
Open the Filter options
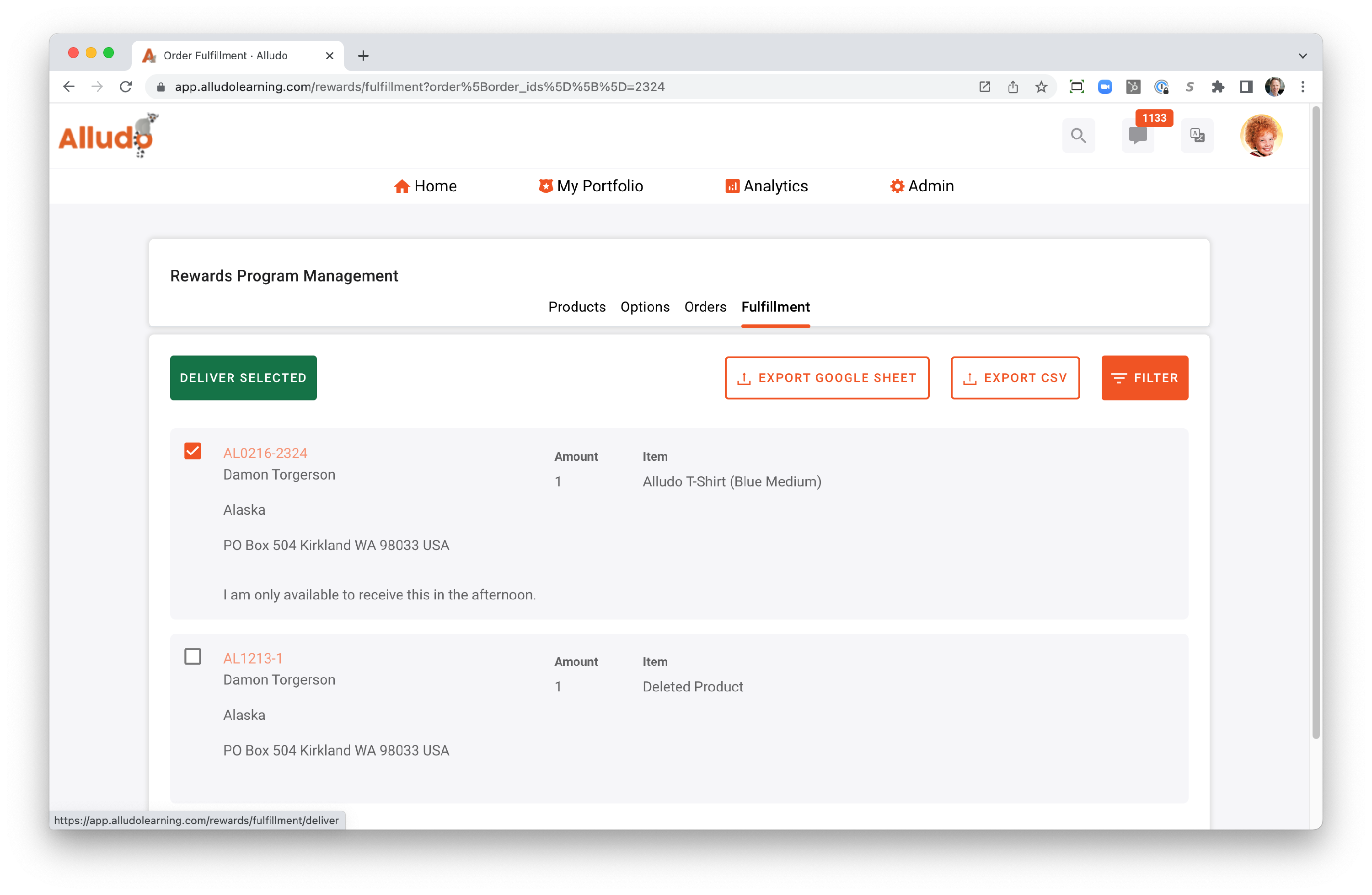[1144, 378]
